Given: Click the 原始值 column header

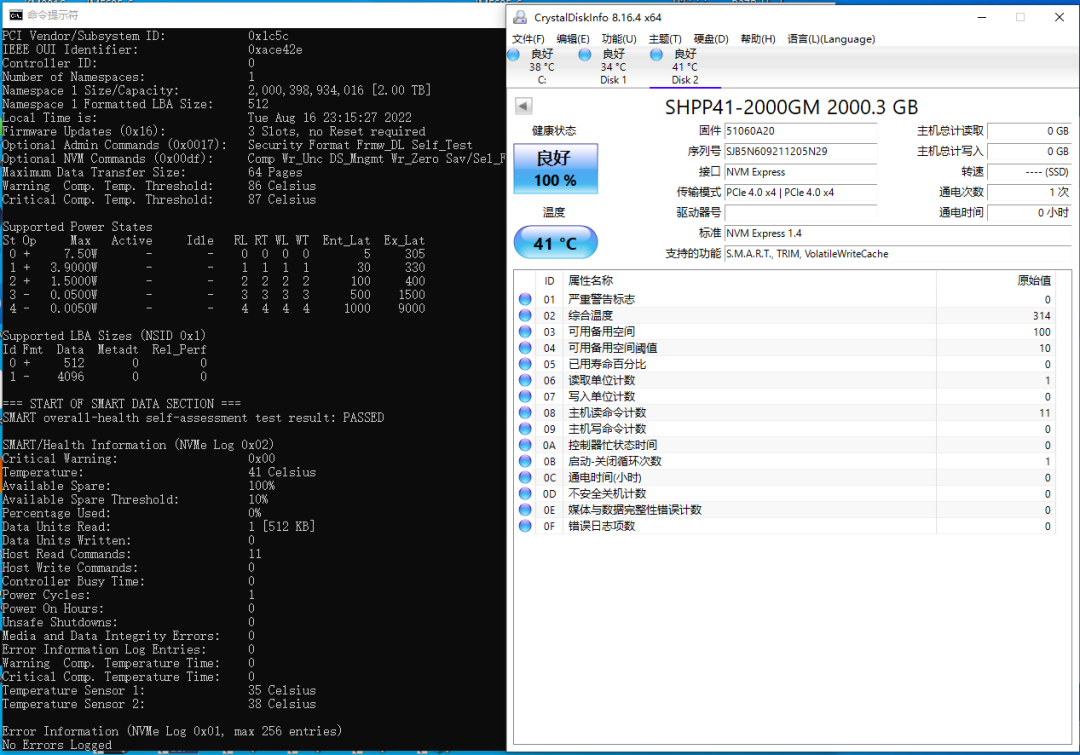Looking at the screenshot, I should [1034, 280].
